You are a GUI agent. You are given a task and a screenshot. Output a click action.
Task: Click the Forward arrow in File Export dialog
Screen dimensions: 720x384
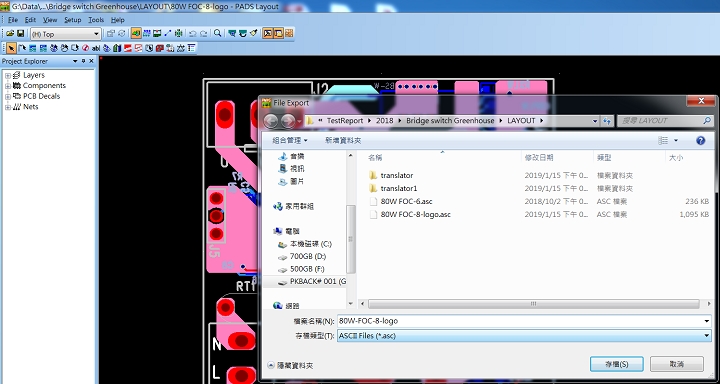click(288, 121)
